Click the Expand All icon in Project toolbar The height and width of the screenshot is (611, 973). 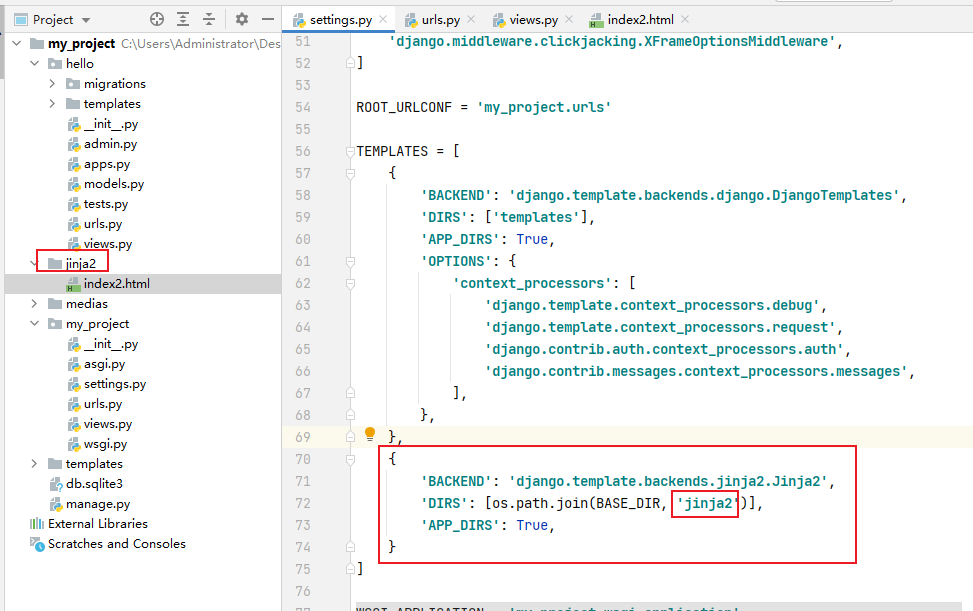pyautogui.click(x=183, y=20)
